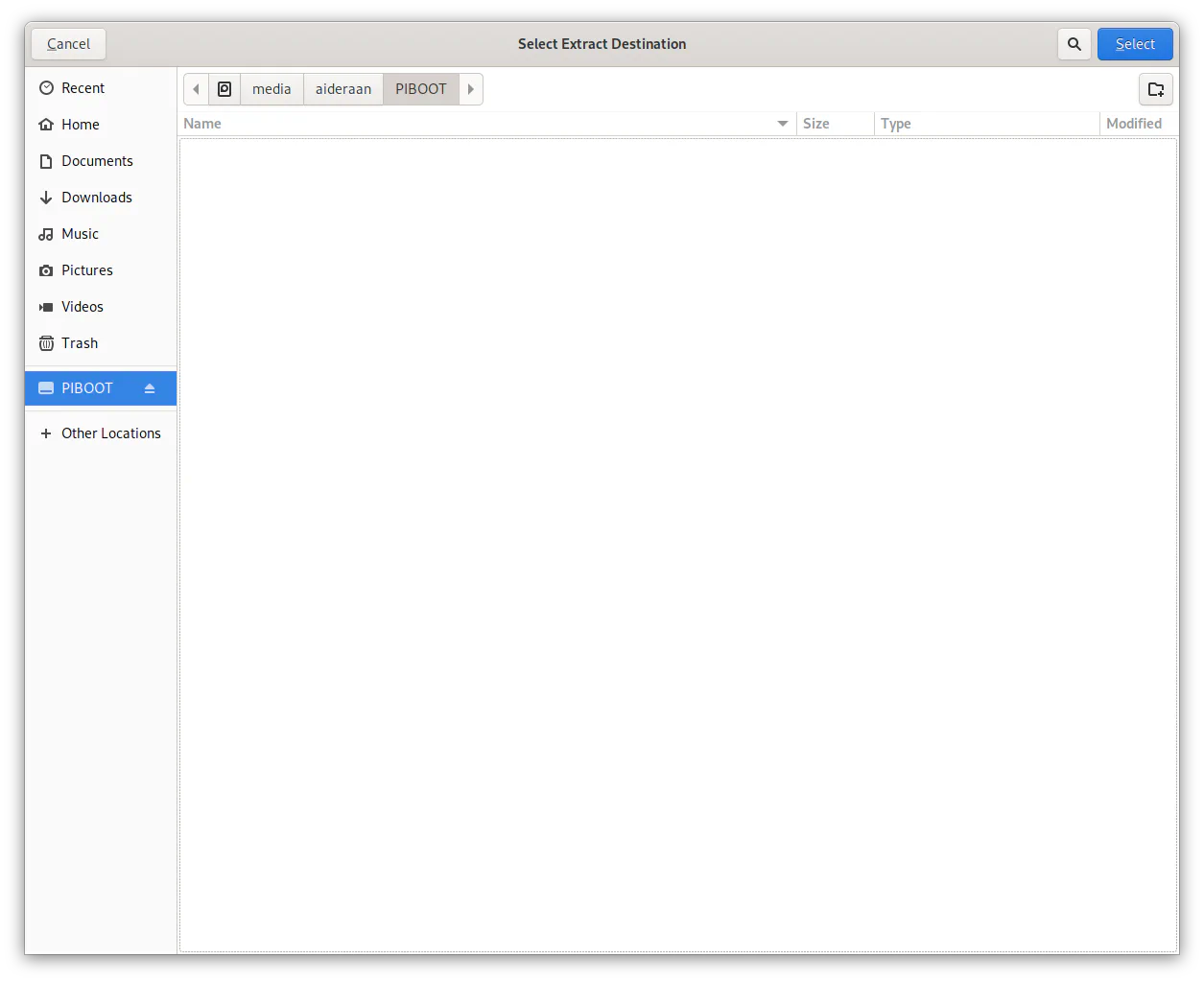Go to Home in the sidebar
The image size is (1204, 982).
tap(101, 125)
